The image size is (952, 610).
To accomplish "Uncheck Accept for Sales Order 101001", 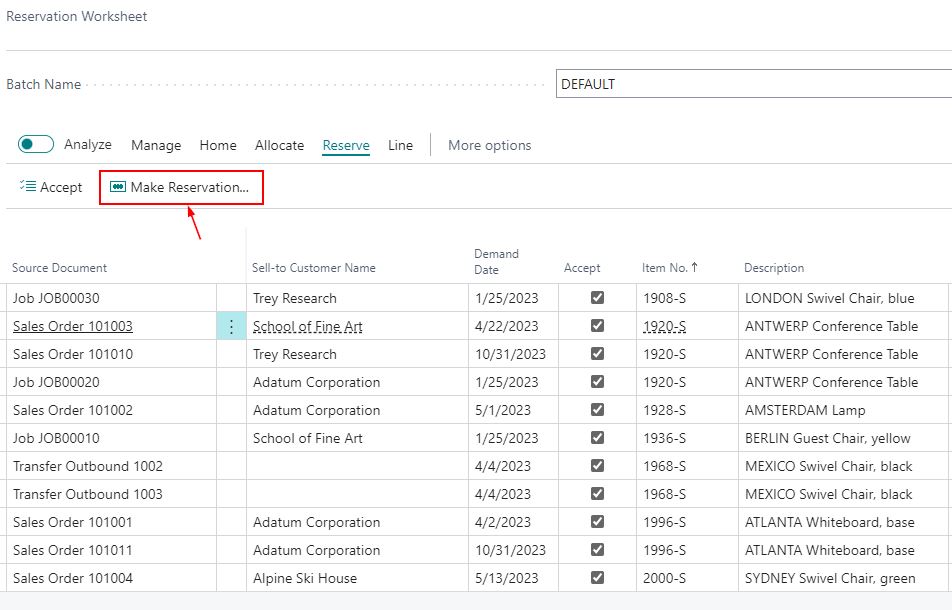I will click(x=597, y=521).
